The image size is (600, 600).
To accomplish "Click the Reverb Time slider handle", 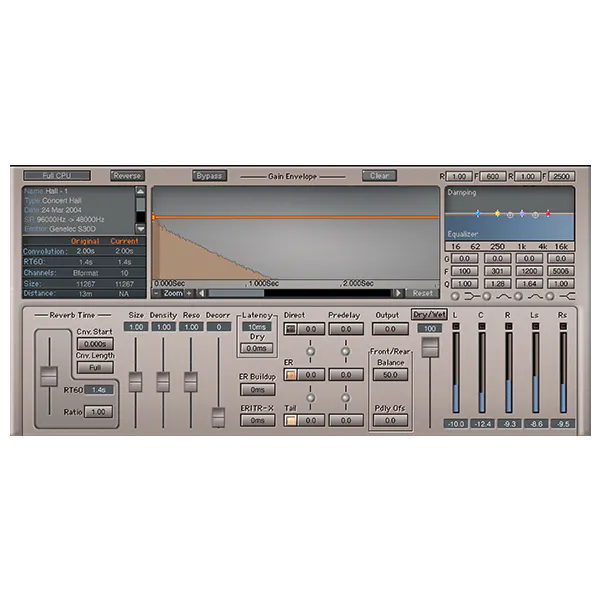I will 49,377.
